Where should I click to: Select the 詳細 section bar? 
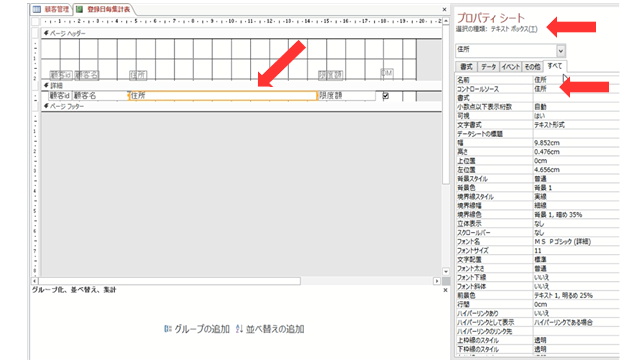pos(241,86)
